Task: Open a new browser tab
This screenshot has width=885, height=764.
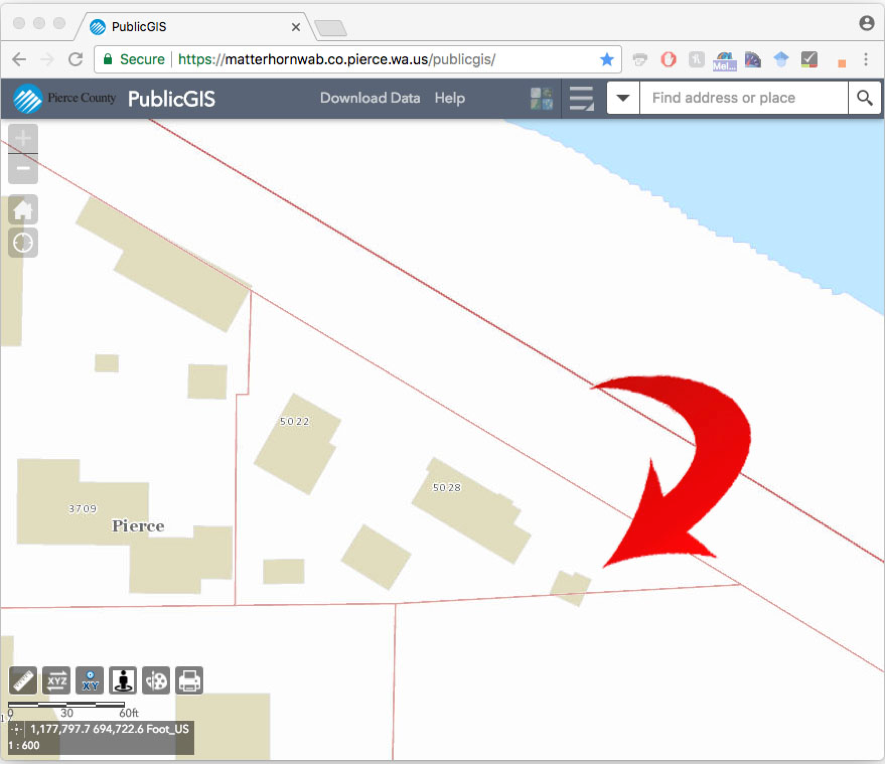Action: [330, 28]
